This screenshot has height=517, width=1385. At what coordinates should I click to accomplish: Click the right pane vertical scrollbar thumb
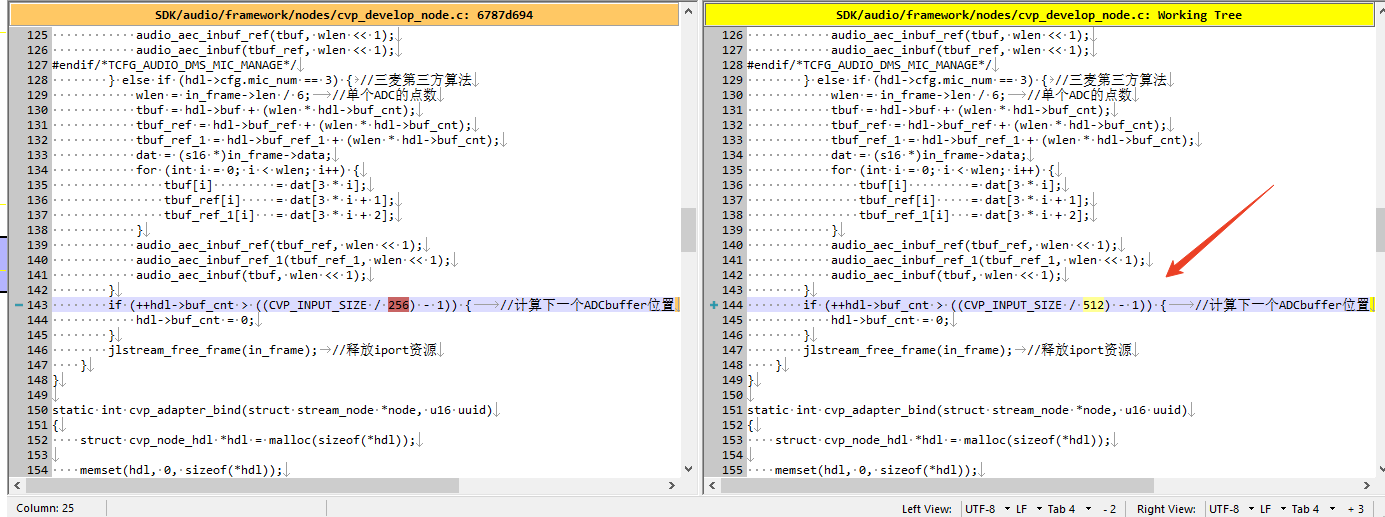point(1380,230)
